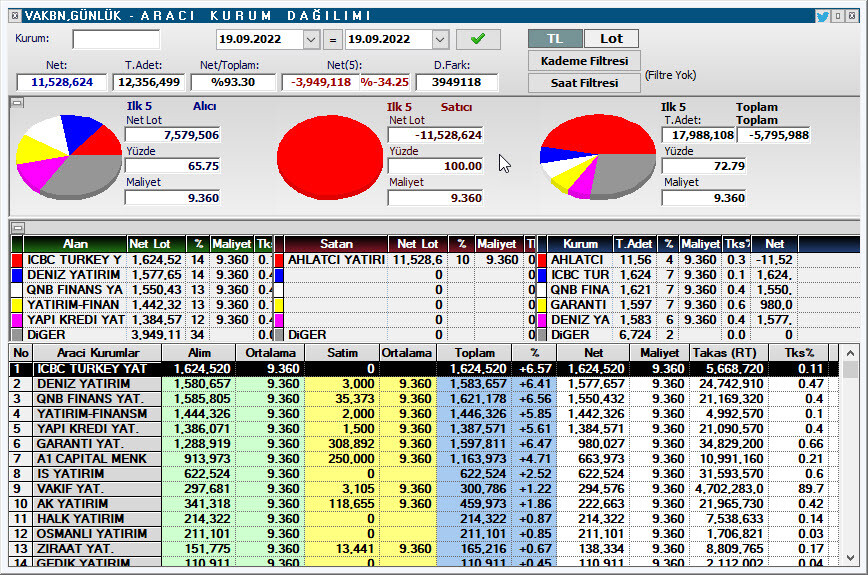Viewport: 868px width, 575px height.
Task: Click the yellow swatch beside GARANTI in Kurum table
Action: click(x=541, y=305)
